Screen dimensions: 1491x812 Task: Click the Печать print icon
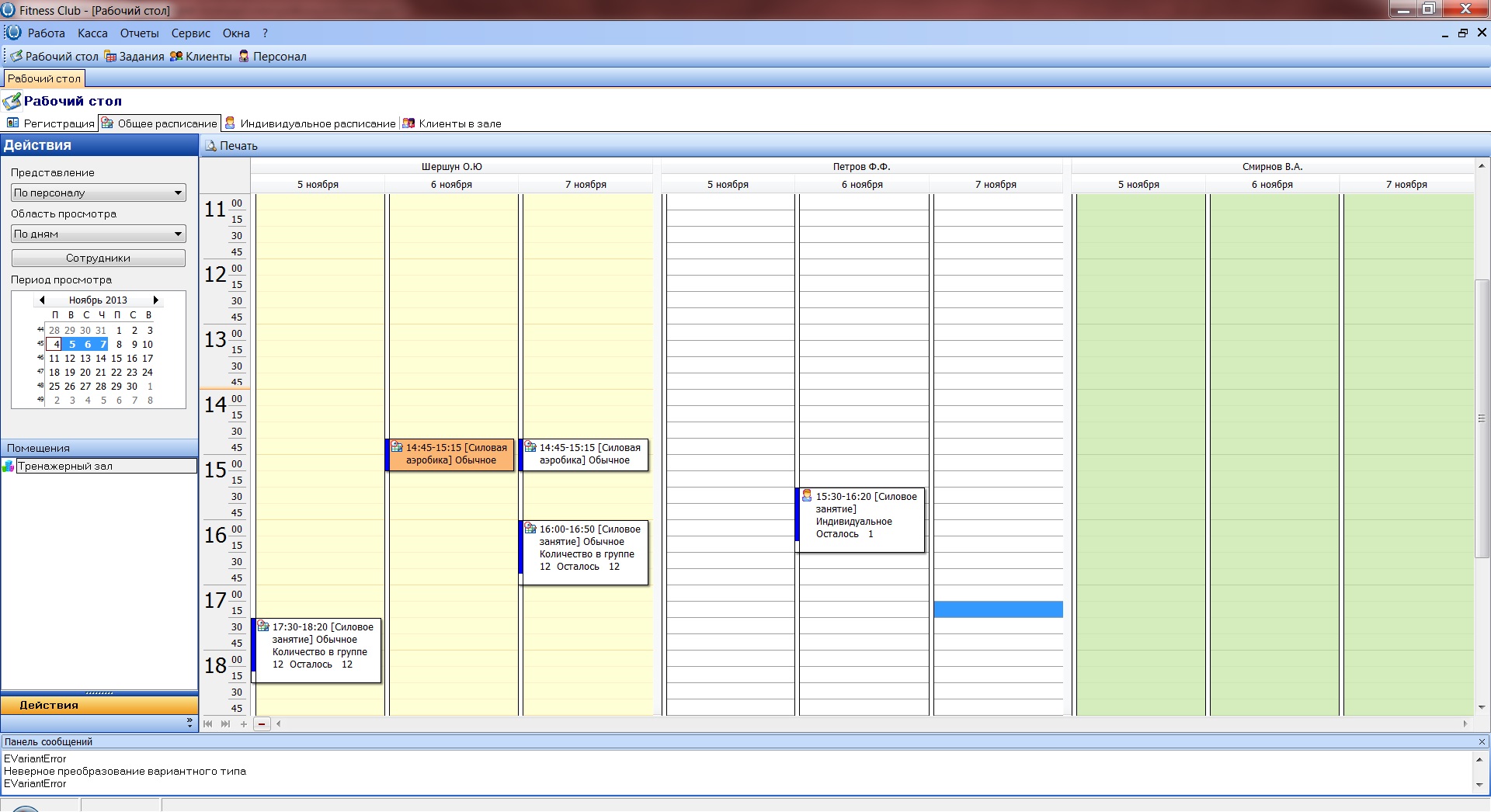pyautogui.click(x=210, y=146)
